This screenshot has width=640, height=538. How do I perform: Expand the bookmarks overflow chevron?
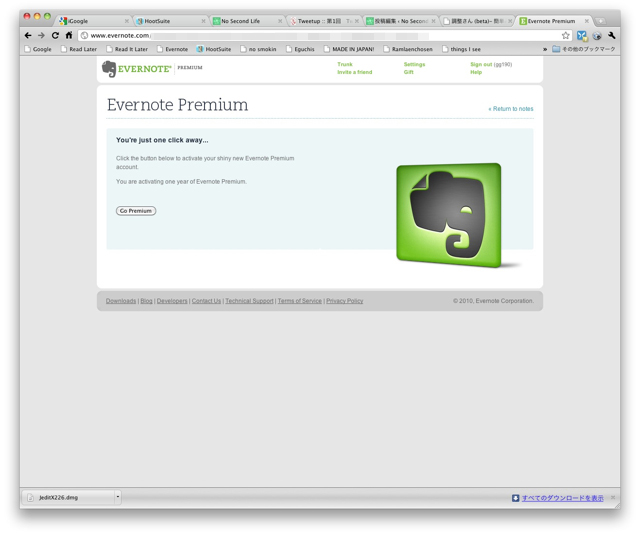point(545,49)
